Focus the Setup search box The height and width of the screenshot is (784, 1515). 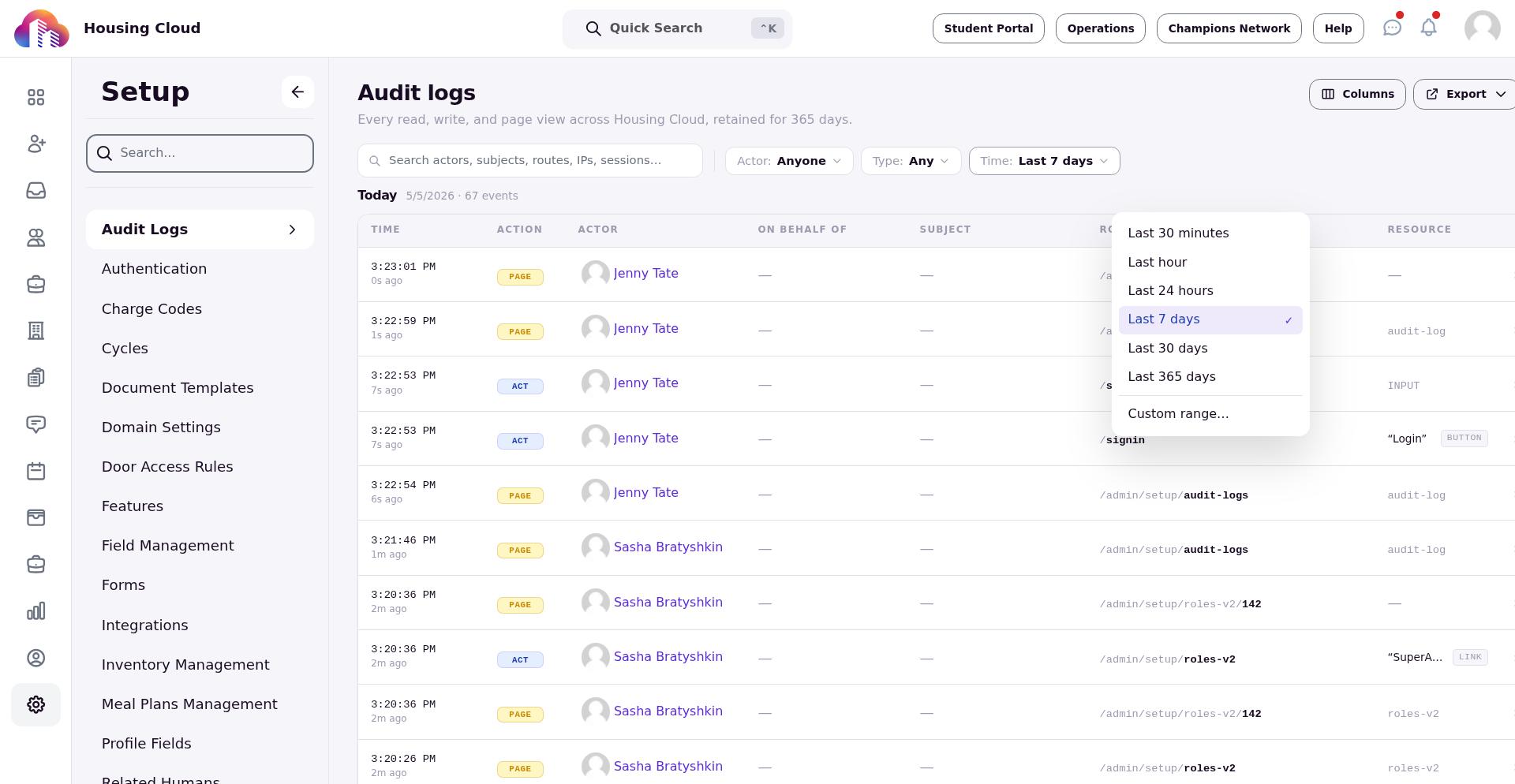pyautogui.click(x=200, y=153)
